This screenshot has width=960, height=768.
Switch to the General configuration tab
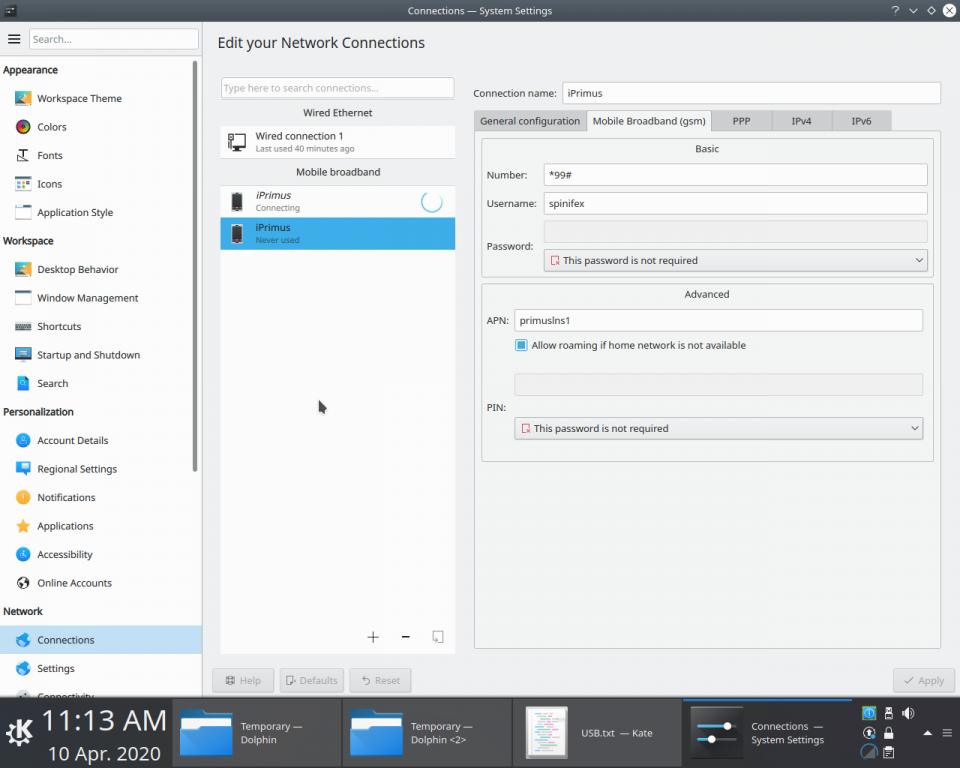(529, 121)
